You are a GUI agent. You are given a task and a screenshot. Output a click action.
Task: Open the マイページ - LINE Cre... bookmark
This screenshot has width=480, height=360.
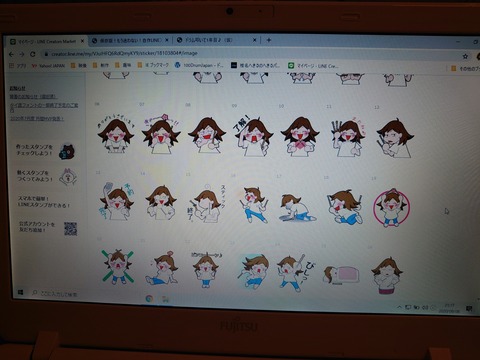(x=313, y=66)
